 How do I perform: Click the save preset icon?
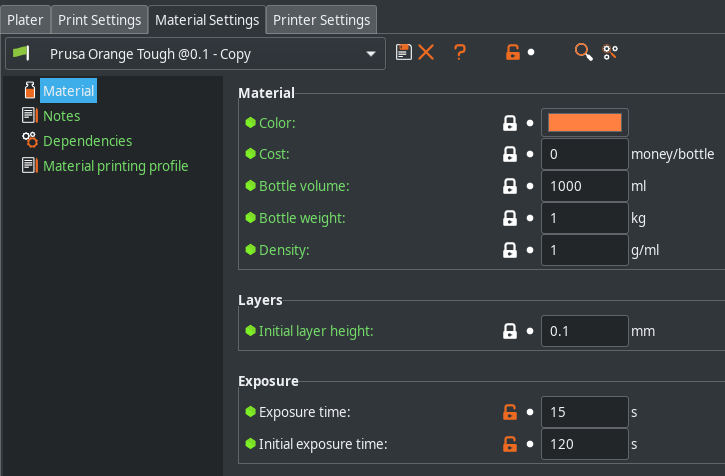tap(404, 52)
